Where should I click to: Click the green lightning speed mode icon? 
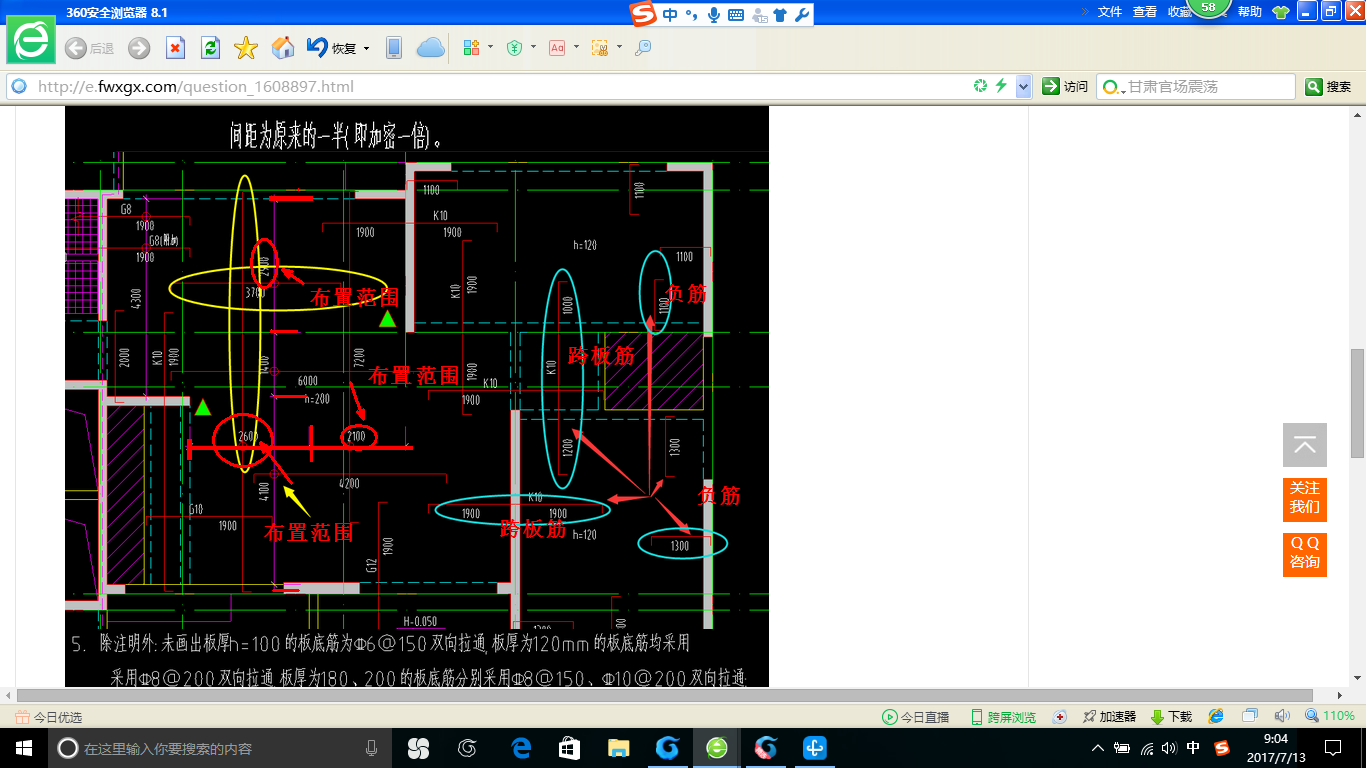pyautogui.click(x=1001, y=86)
